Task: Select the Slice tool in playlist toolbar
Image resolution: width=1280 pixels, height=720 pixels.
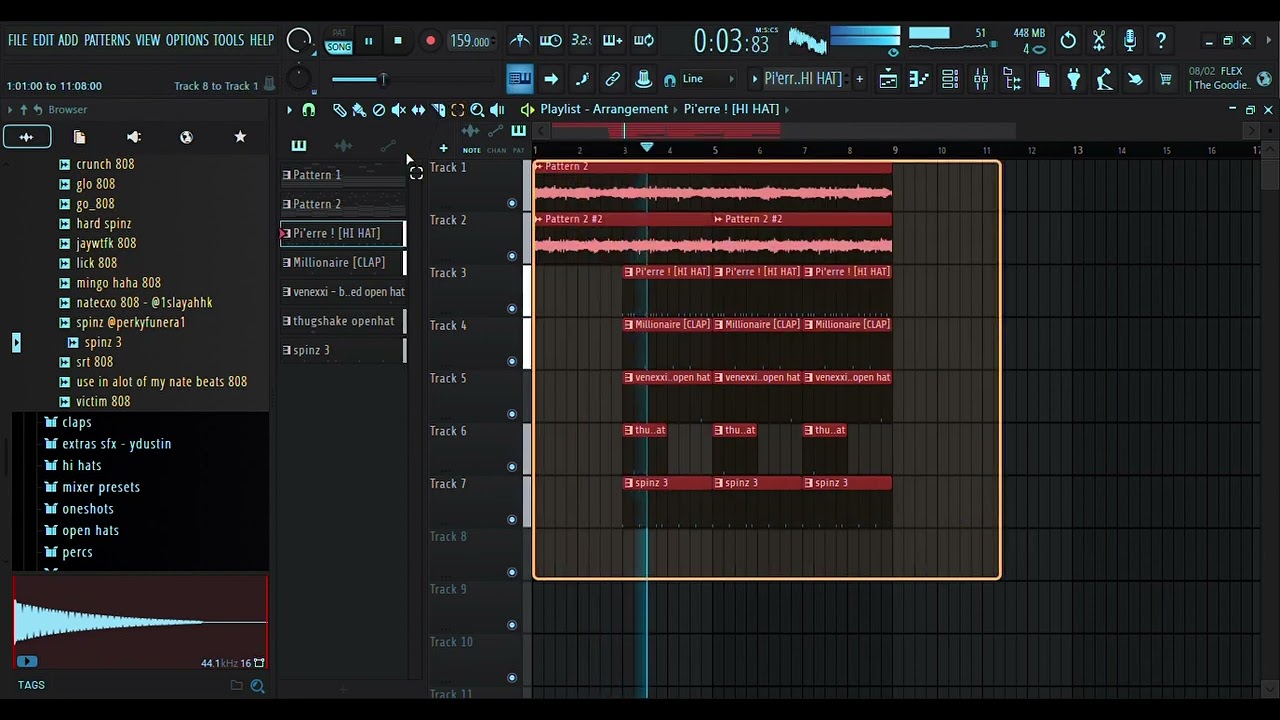Action: pyautogui.click(x=438, y=110)
